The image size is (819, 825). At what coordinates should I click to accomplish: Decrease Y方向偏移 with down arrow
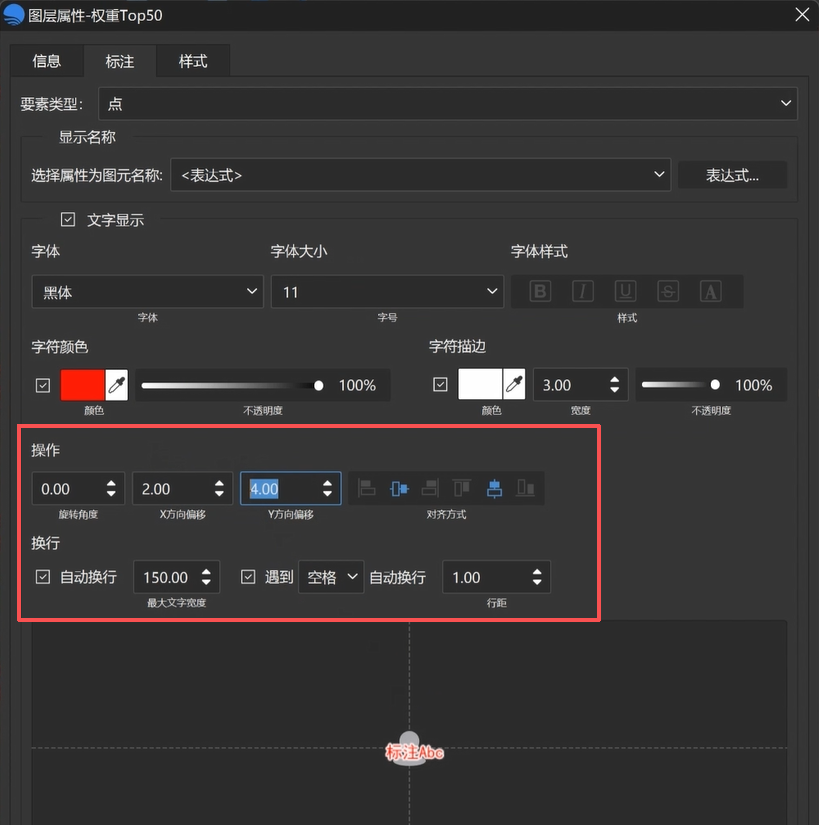point(327,495)
